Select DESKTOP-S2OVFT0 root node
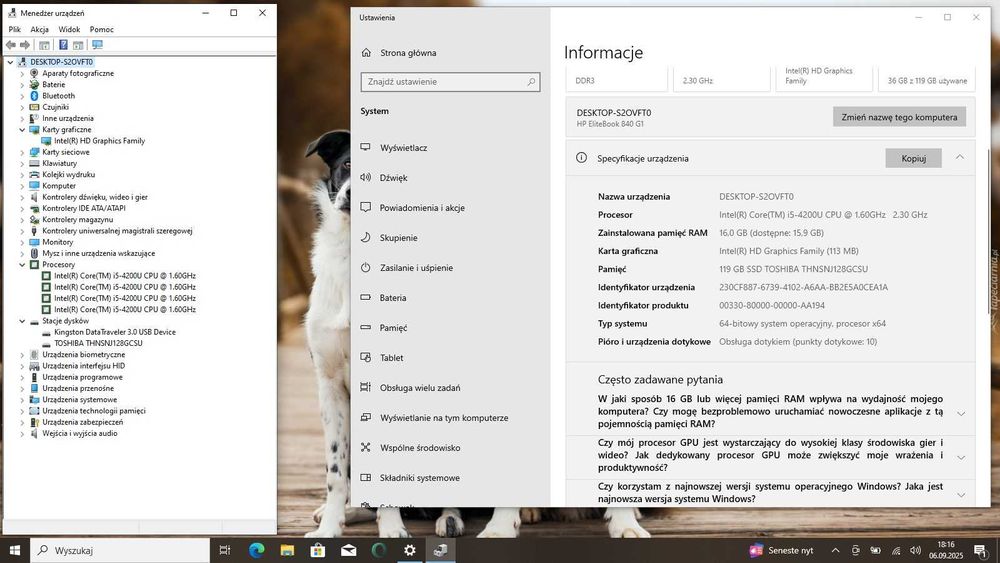 (x=61, y=62)
